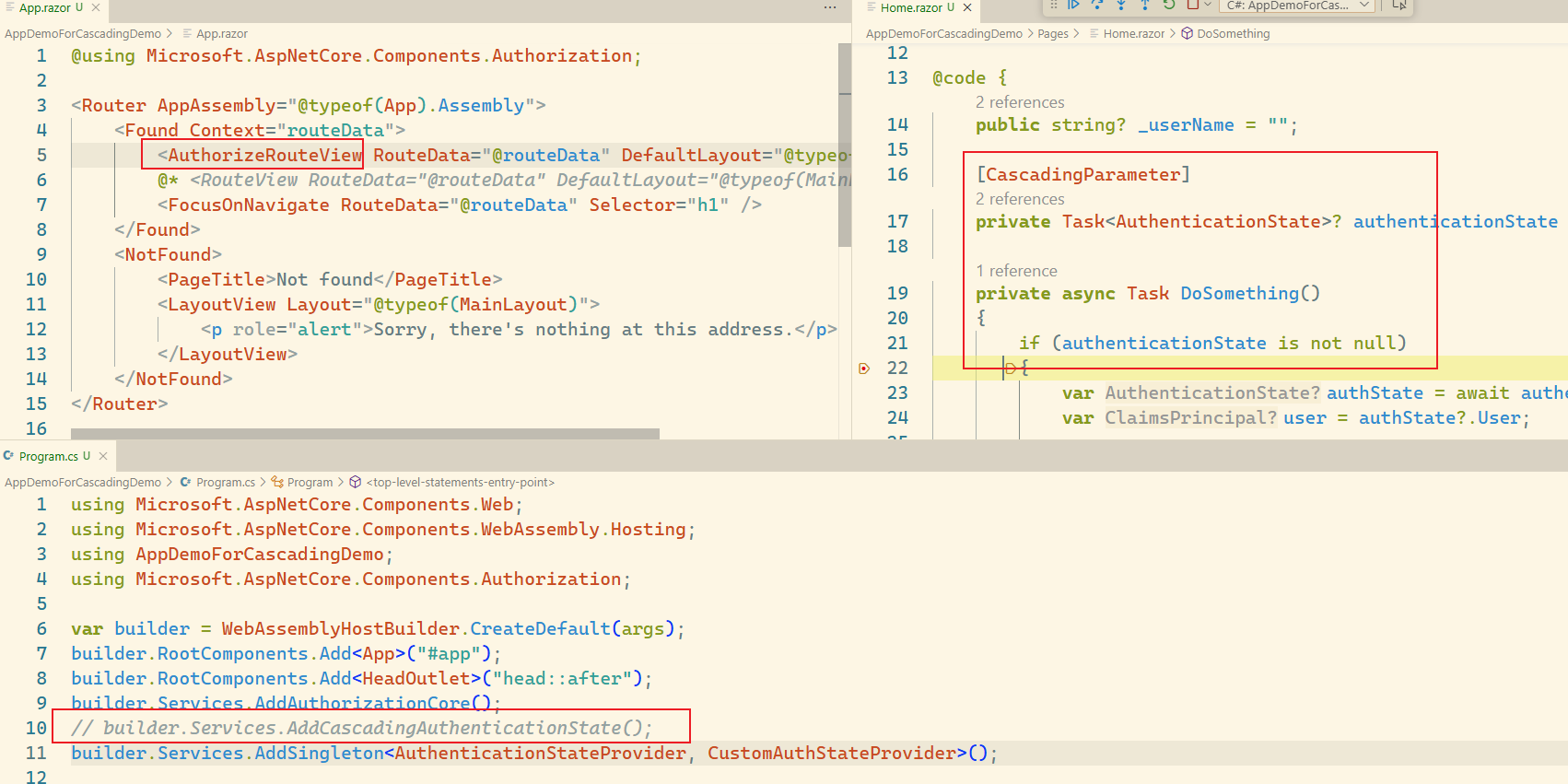Click the debug Step Out icon

coord(1145,5)
